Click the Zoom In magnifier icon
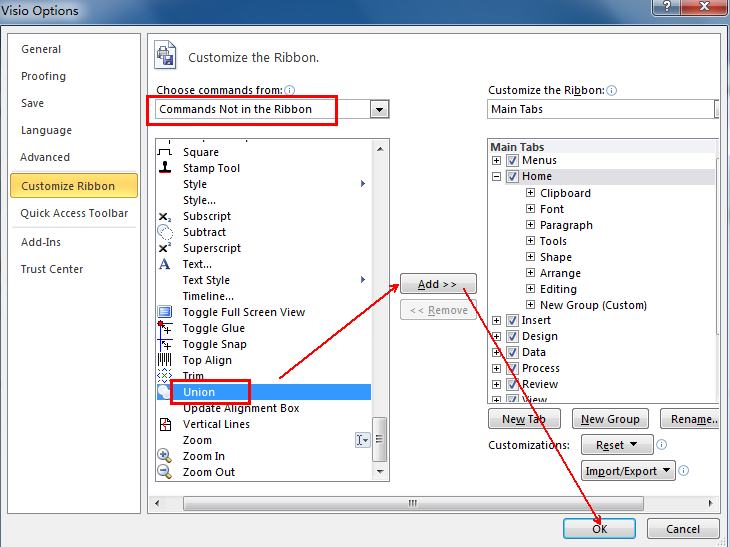 (x=164, y=455)
